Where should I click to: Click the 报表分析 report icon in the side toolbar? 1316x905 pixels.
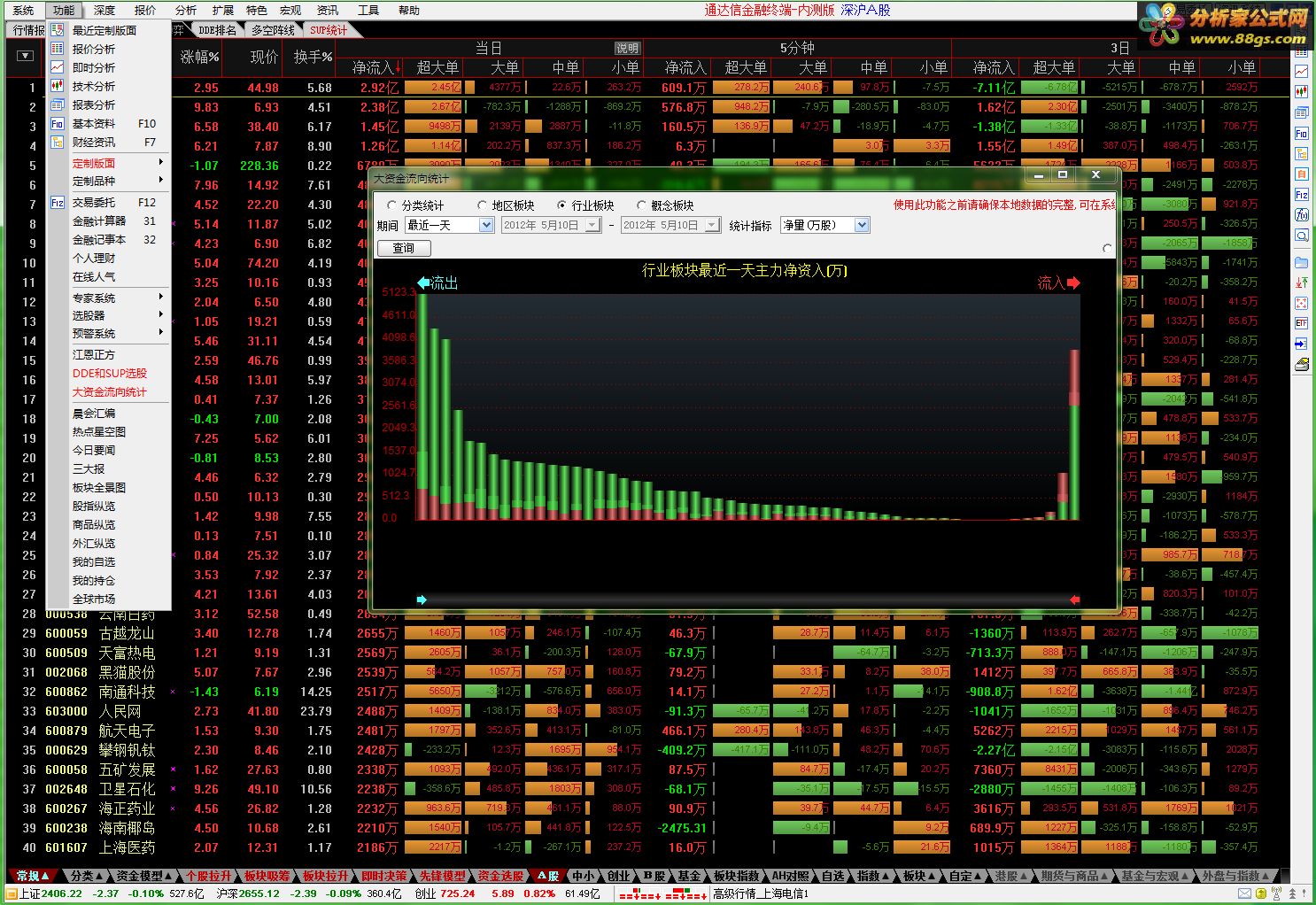(1302, 112)
